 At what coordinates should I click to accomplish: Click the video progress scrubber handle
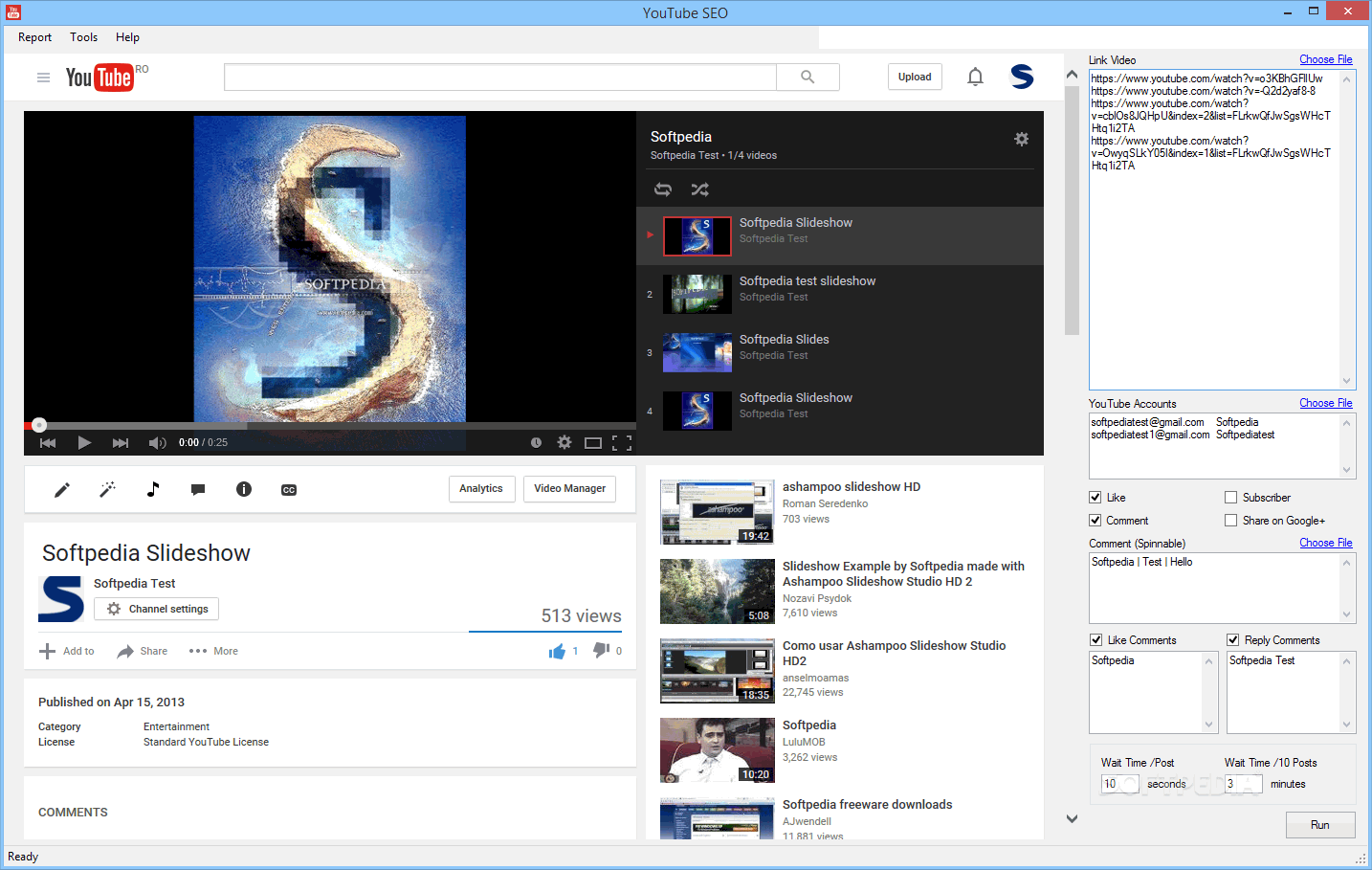click(x=38, y=425)
